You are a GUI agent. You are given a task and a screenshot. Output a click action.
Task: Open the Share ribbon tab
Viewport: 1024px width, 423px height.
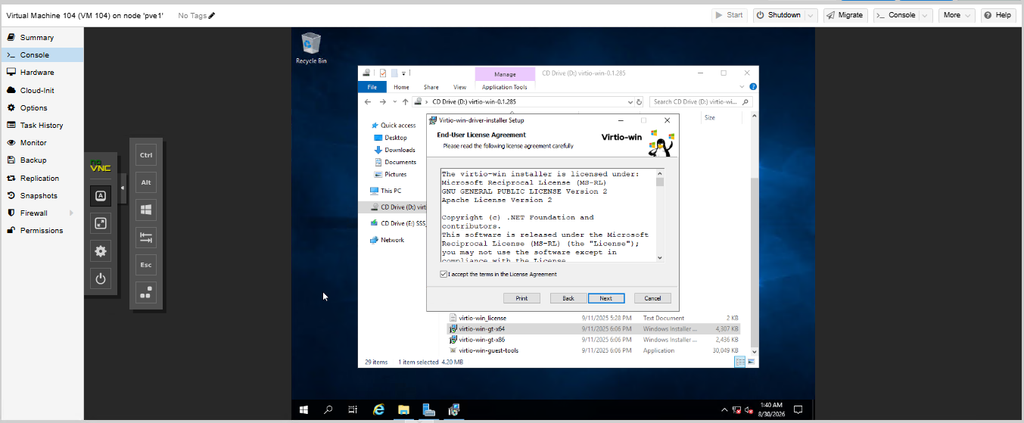[431, 87]
